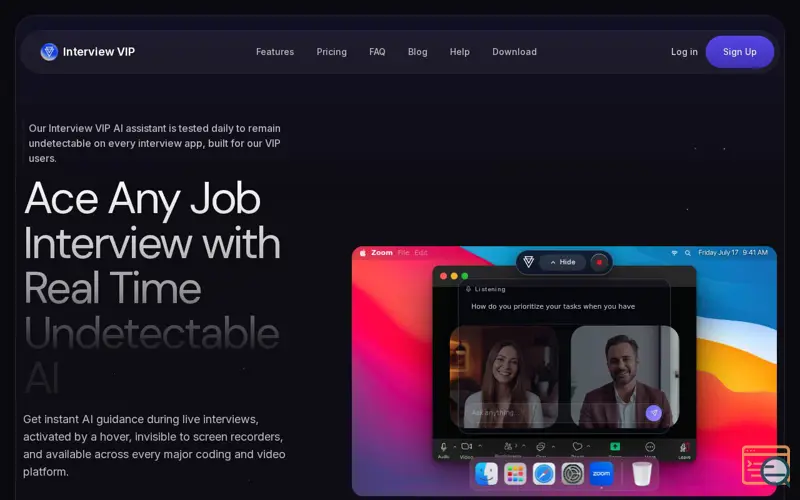Click the overlay's Interview VIP triangle logo
Screen dimensions: 800x500
529,262
